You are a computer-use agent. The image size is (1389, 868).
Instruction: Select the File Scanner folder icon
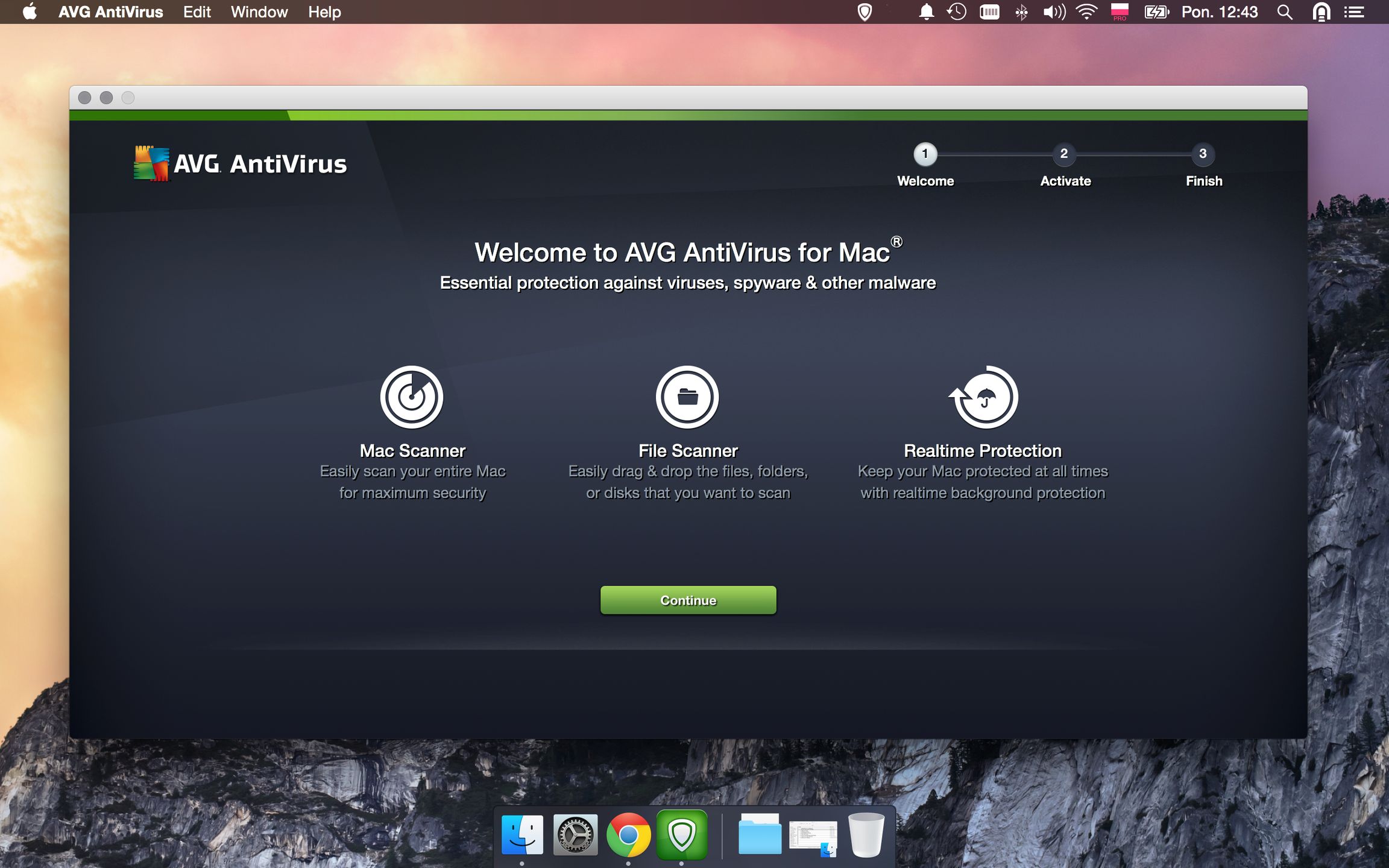pyautogui.click(x=687, y=398)
